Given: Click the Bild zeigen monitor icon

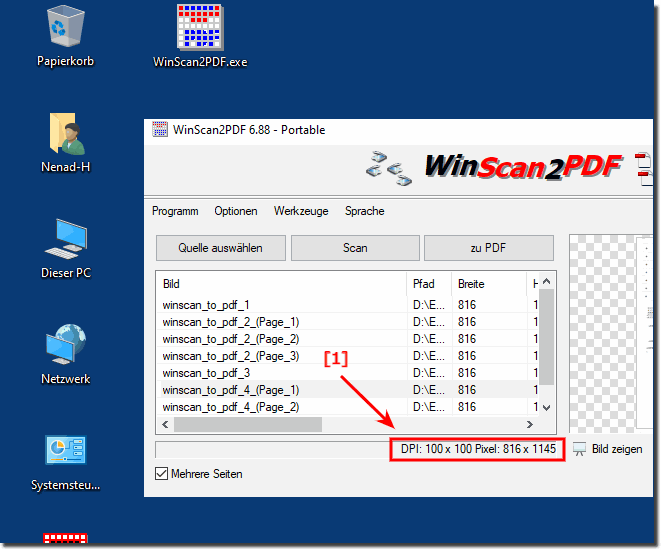Looking at the screenshot, I should pos(579,449).
